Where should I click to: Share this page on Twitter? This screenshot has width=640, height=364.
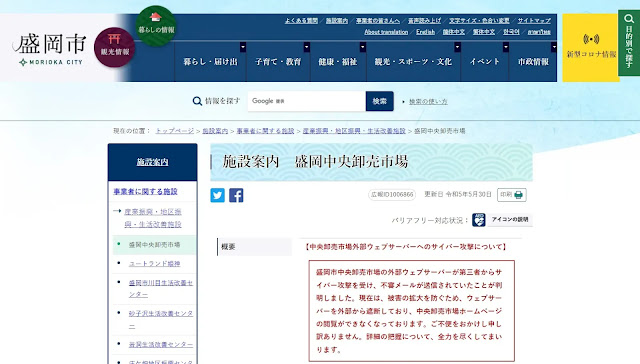[218, 195]
